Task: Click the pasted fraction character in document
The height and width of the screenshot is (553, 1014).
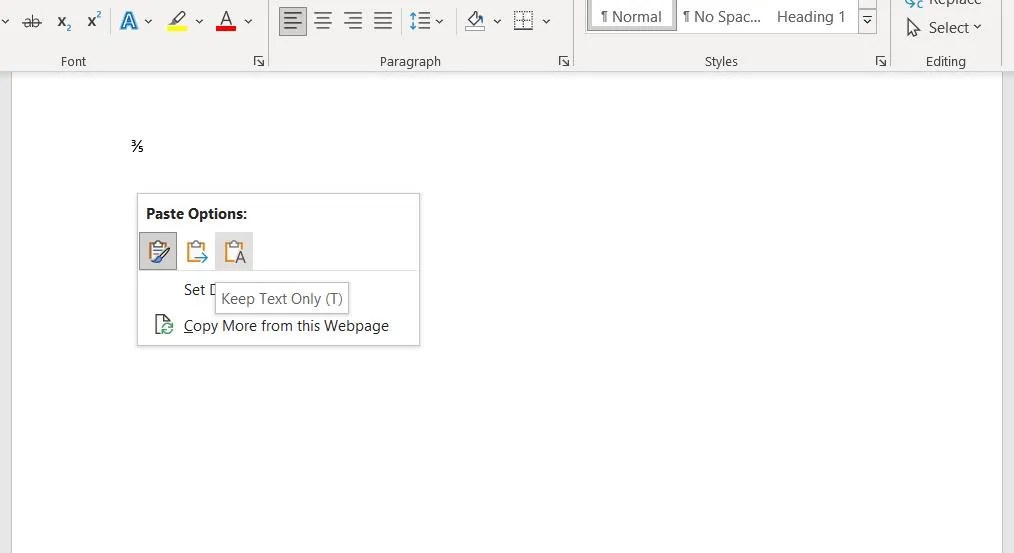Action: pos(137,146)
